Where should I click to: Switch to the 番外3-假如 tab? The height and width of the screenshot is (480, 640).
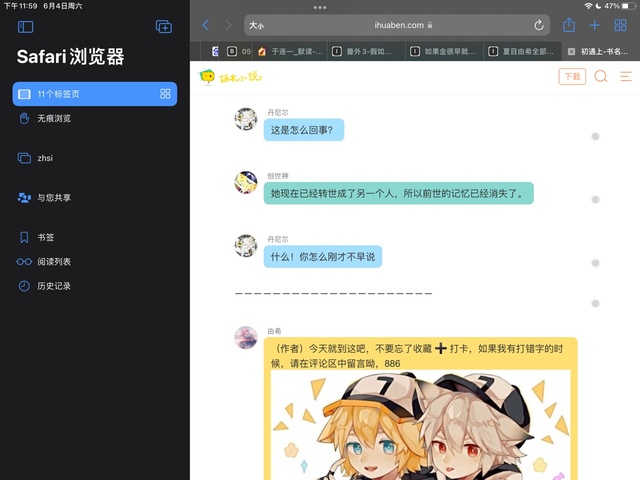[x=367, y=51]
